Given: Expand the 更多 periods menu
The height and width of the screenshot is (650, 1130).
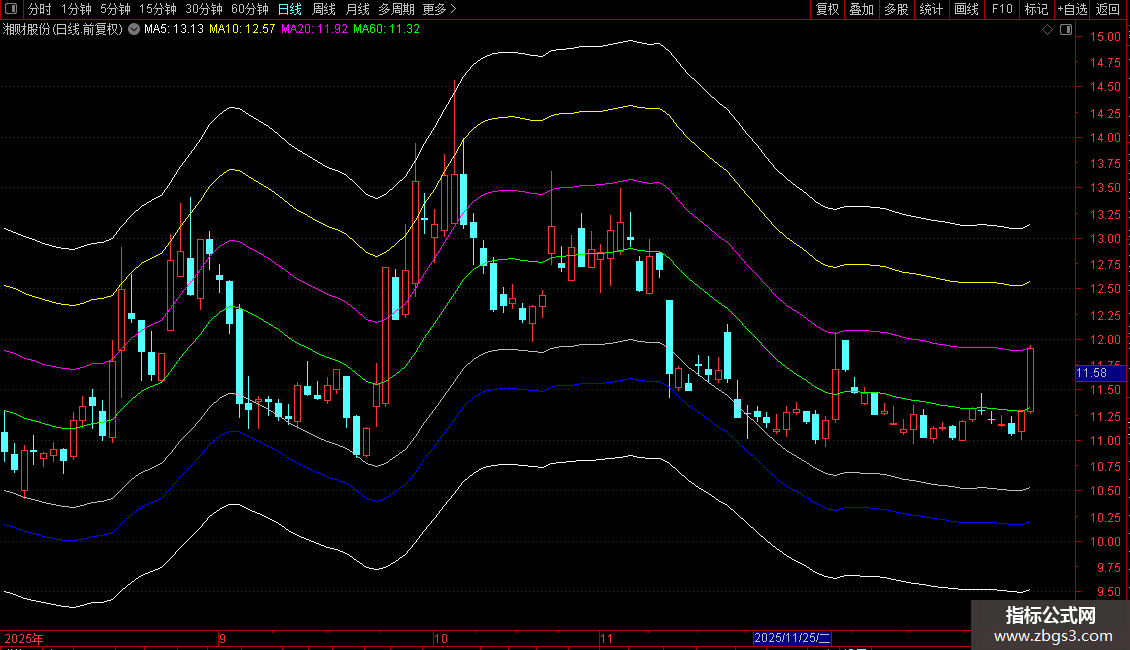Looking at the screenshot, I should [x=440, y=9].
